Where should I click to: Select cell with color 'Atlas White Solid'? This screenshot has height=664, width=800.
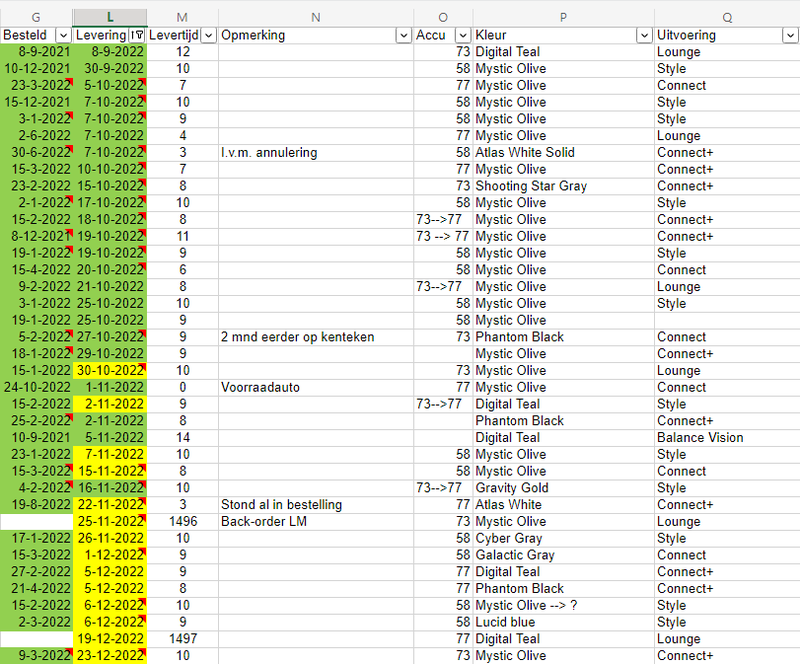click(563, 153)
